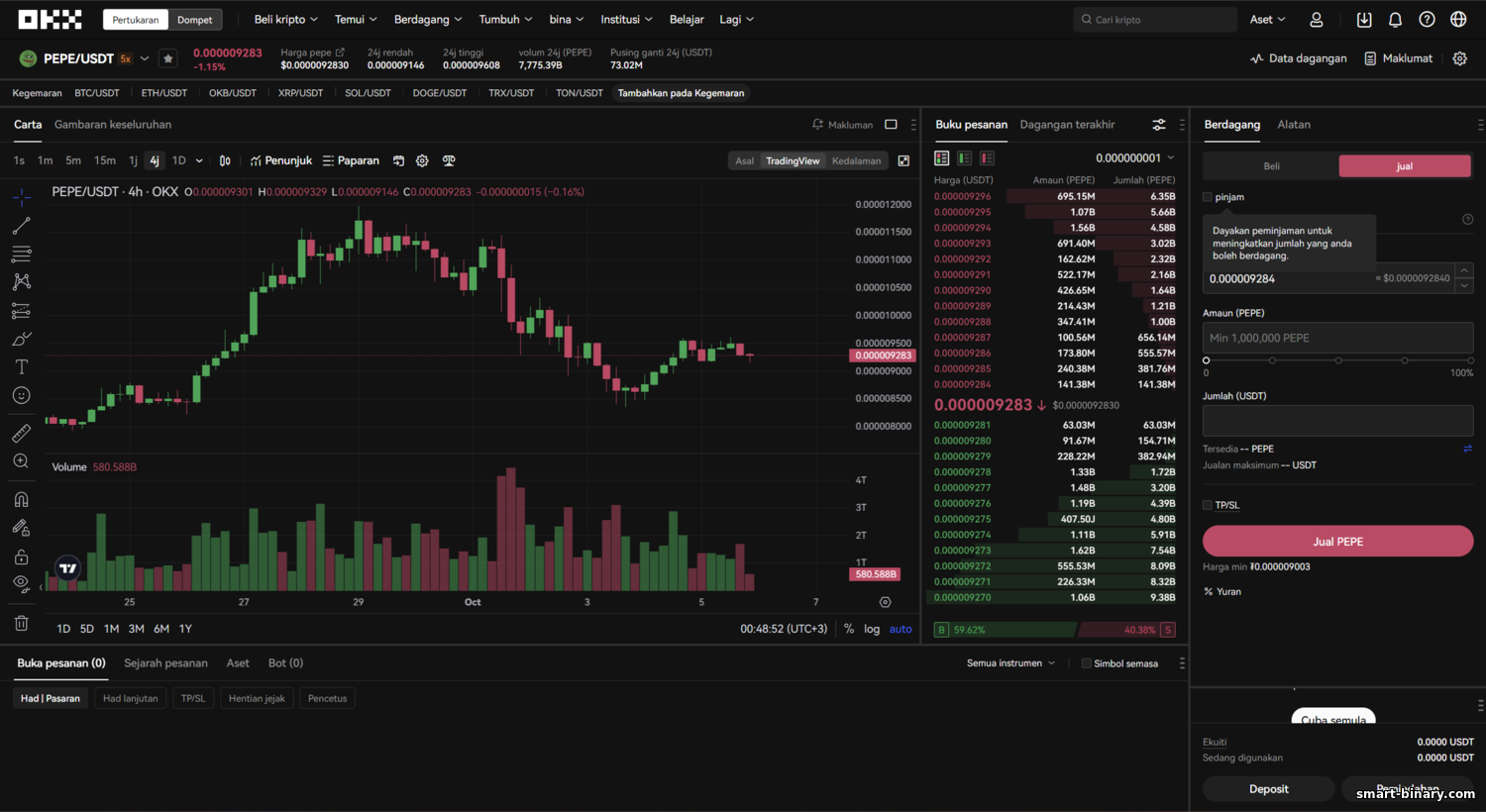
Task: Enable the pinjam checkbox
Action: click(x=1208, y=197)
